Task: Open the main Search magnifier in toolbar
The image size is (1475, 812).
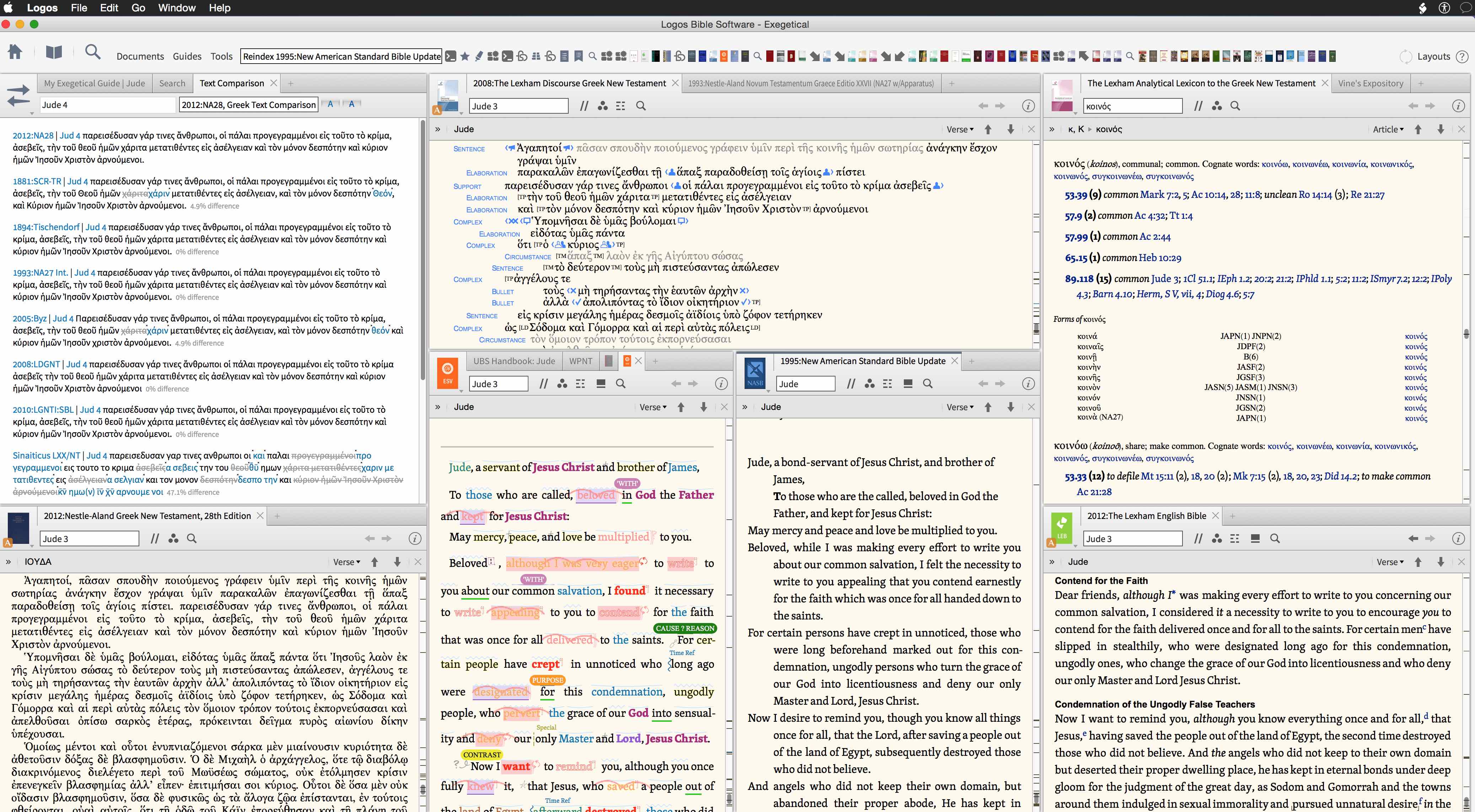Action: coord(92,53)
